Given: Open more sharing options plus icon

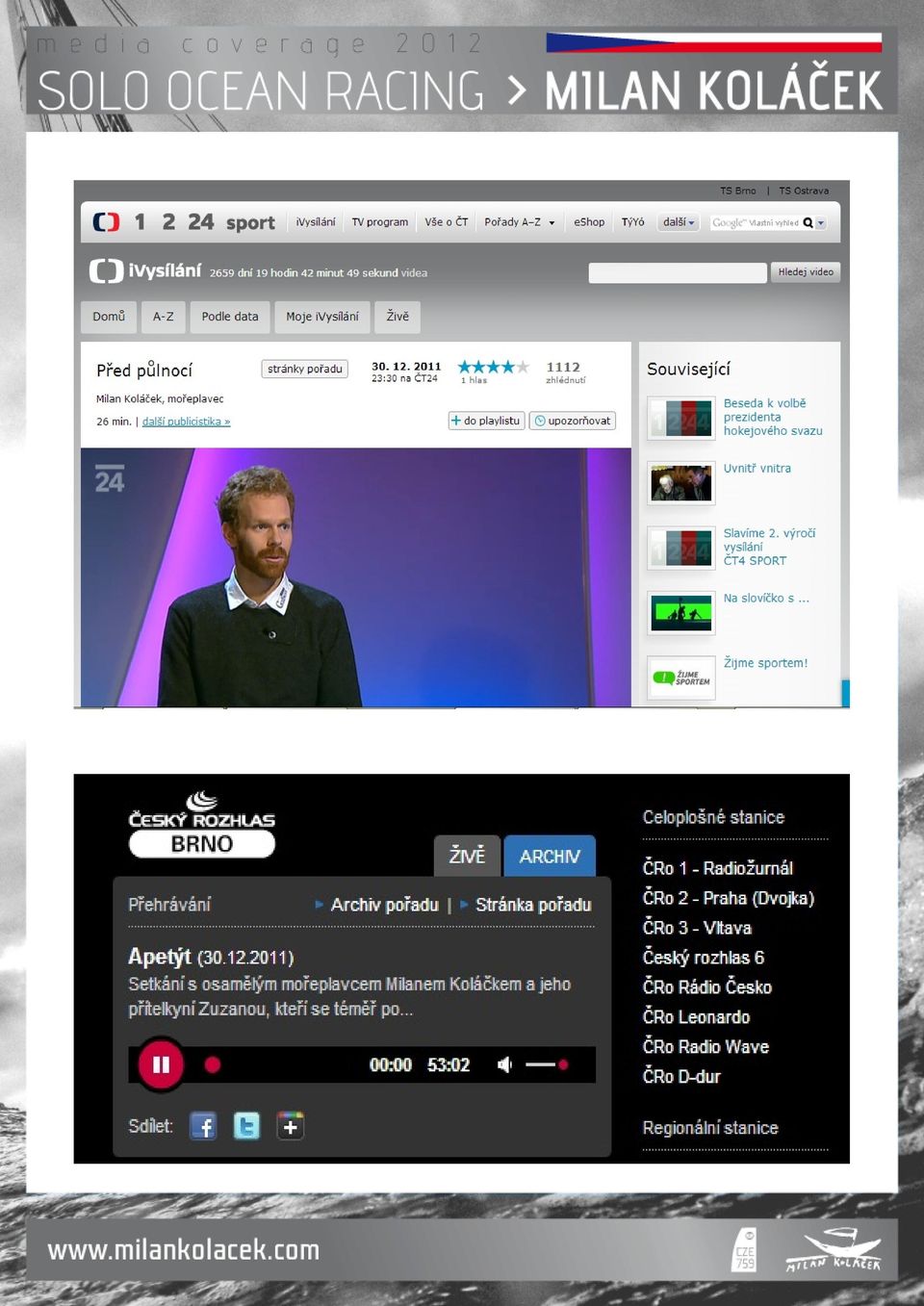Looking at the screenshot, I should tap(291, 1126).
